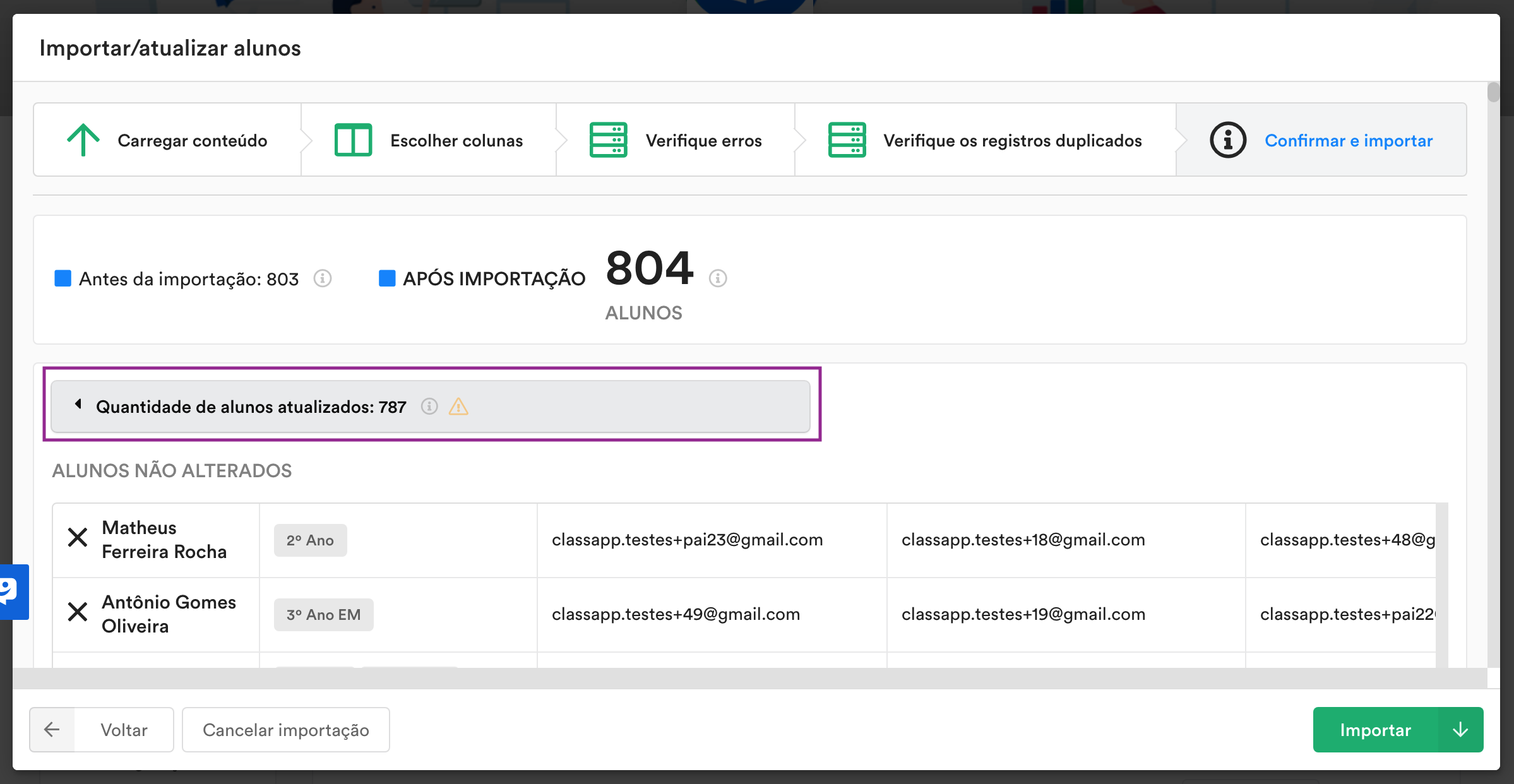Viewport: 1514px width, 784px height.
Task: Switch to the Escolher colunas step
Action: click(x=456, y=140)
